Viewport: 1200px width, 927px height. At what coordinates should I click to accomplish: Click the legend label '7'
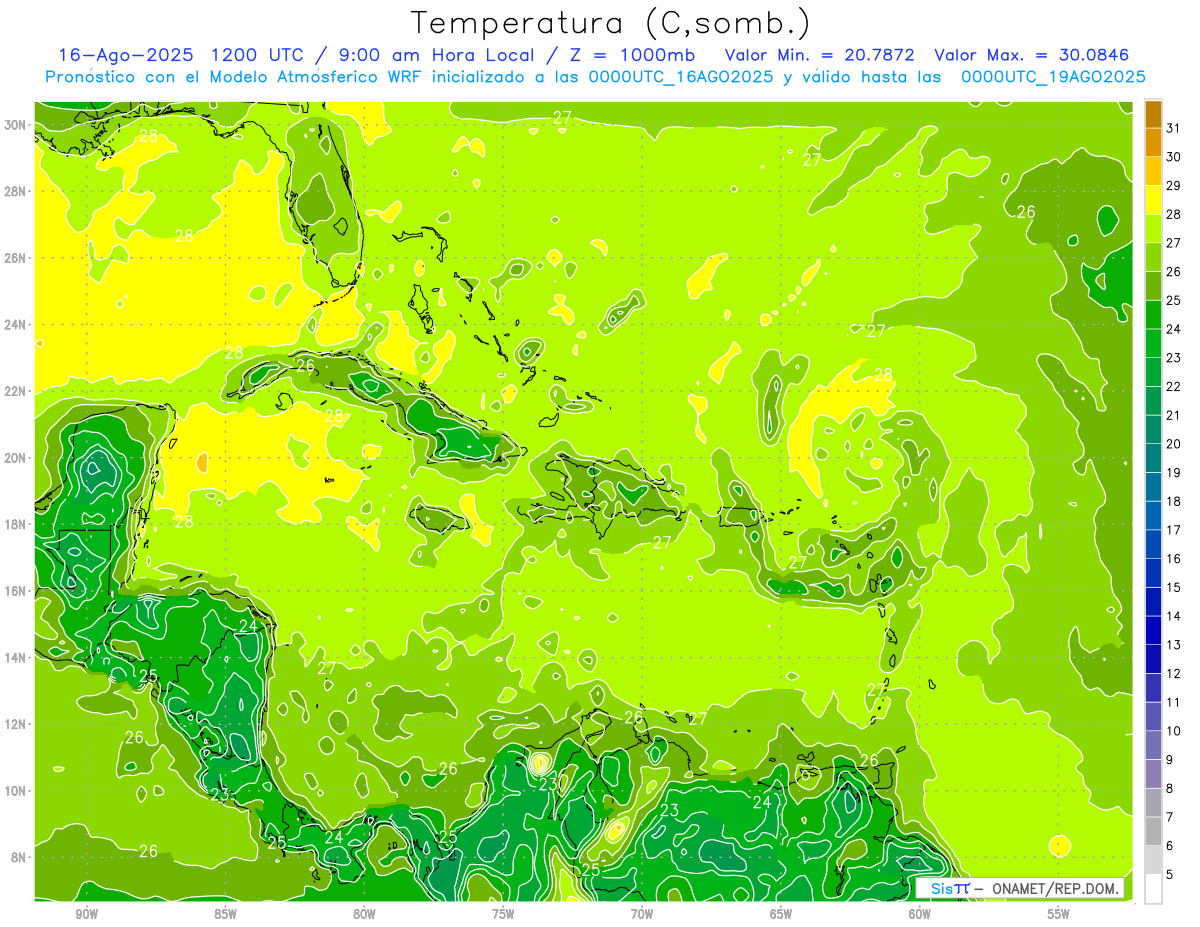[x=1170, y=817]
